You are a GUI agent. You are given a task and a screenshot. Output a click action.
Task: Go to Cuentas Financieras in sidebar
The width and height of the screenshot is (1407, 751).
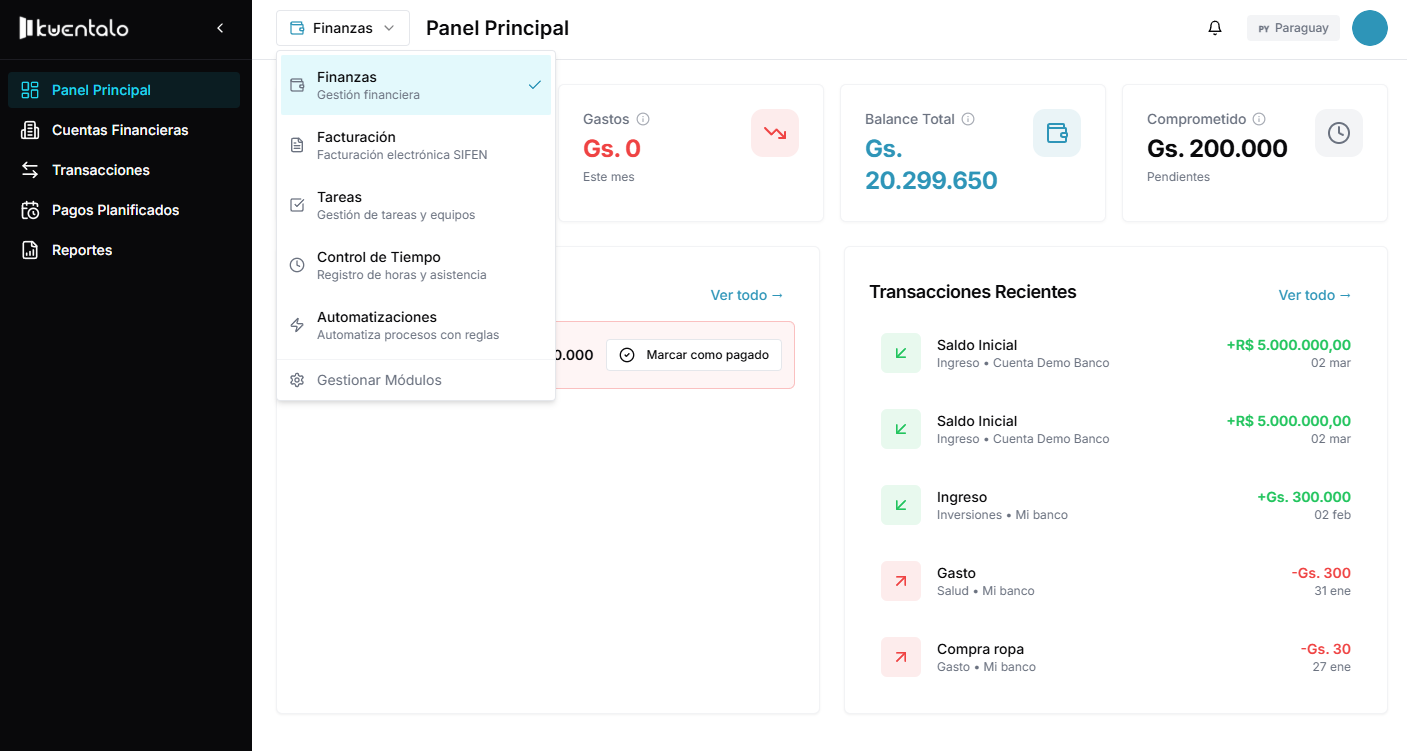(120, 130)
